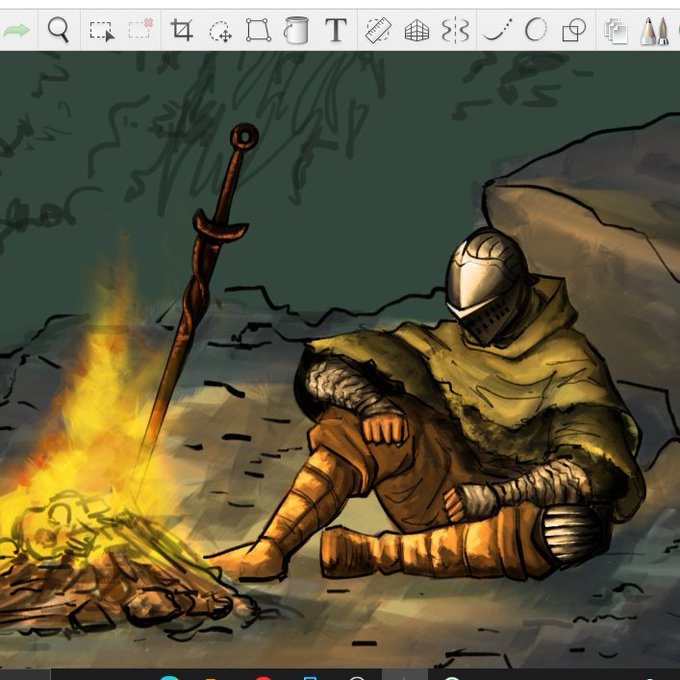Click the knight painting canvas
Image resolution: width=680 pixels, height=680 pixels.
(x=340, y=360)
